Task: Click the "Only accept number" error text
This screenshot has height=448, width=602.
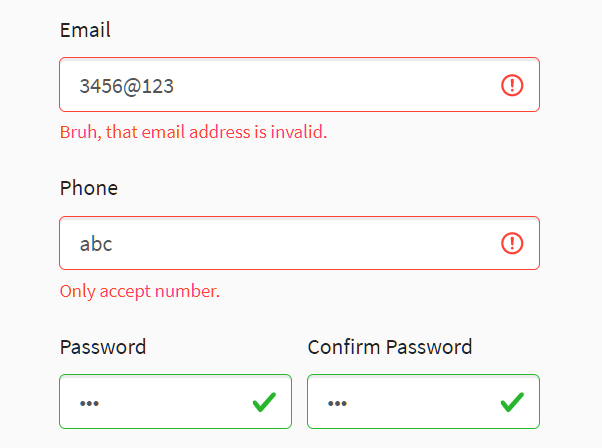Action: click(140, 291)
